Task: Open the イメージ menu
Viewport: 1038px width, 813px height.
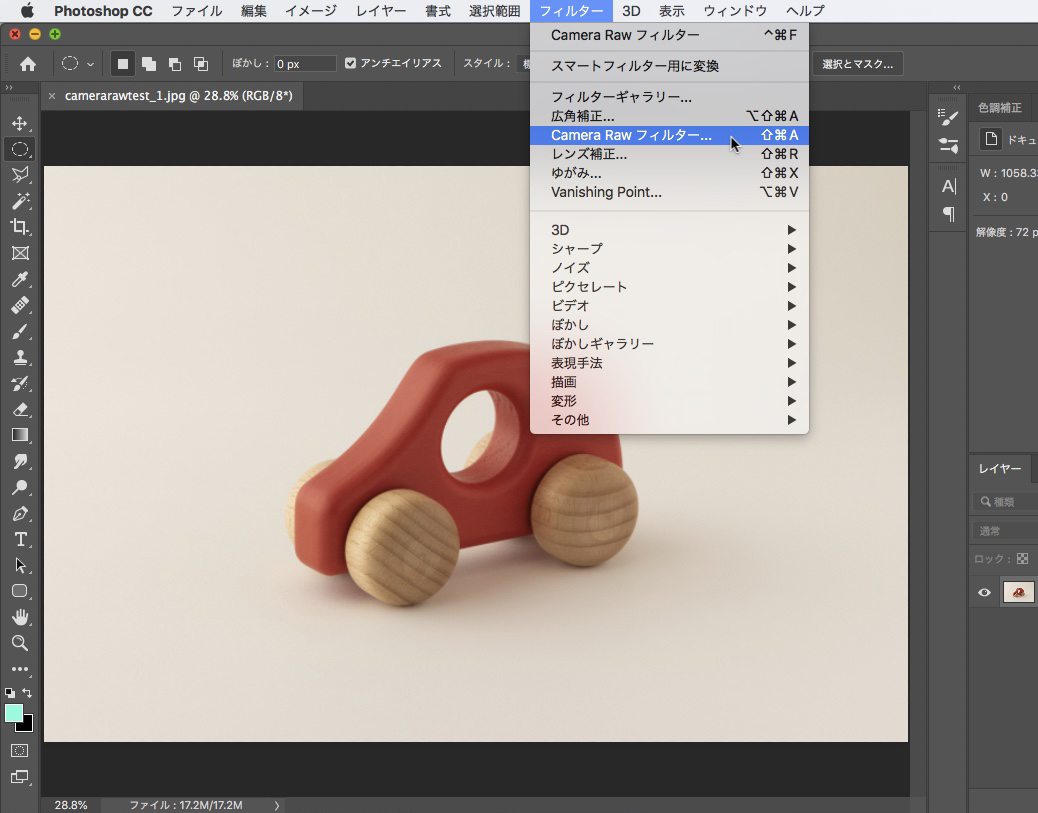Action: click(311, 11)
